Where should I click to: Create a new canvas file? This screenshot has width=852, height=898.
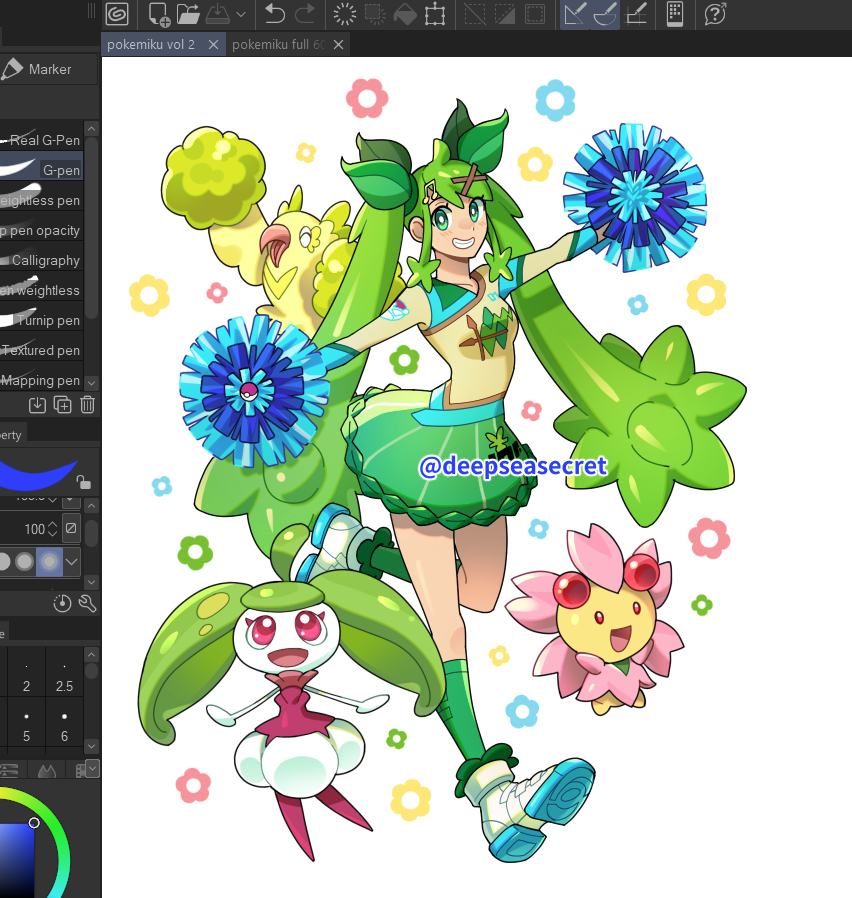coord(159,14)
